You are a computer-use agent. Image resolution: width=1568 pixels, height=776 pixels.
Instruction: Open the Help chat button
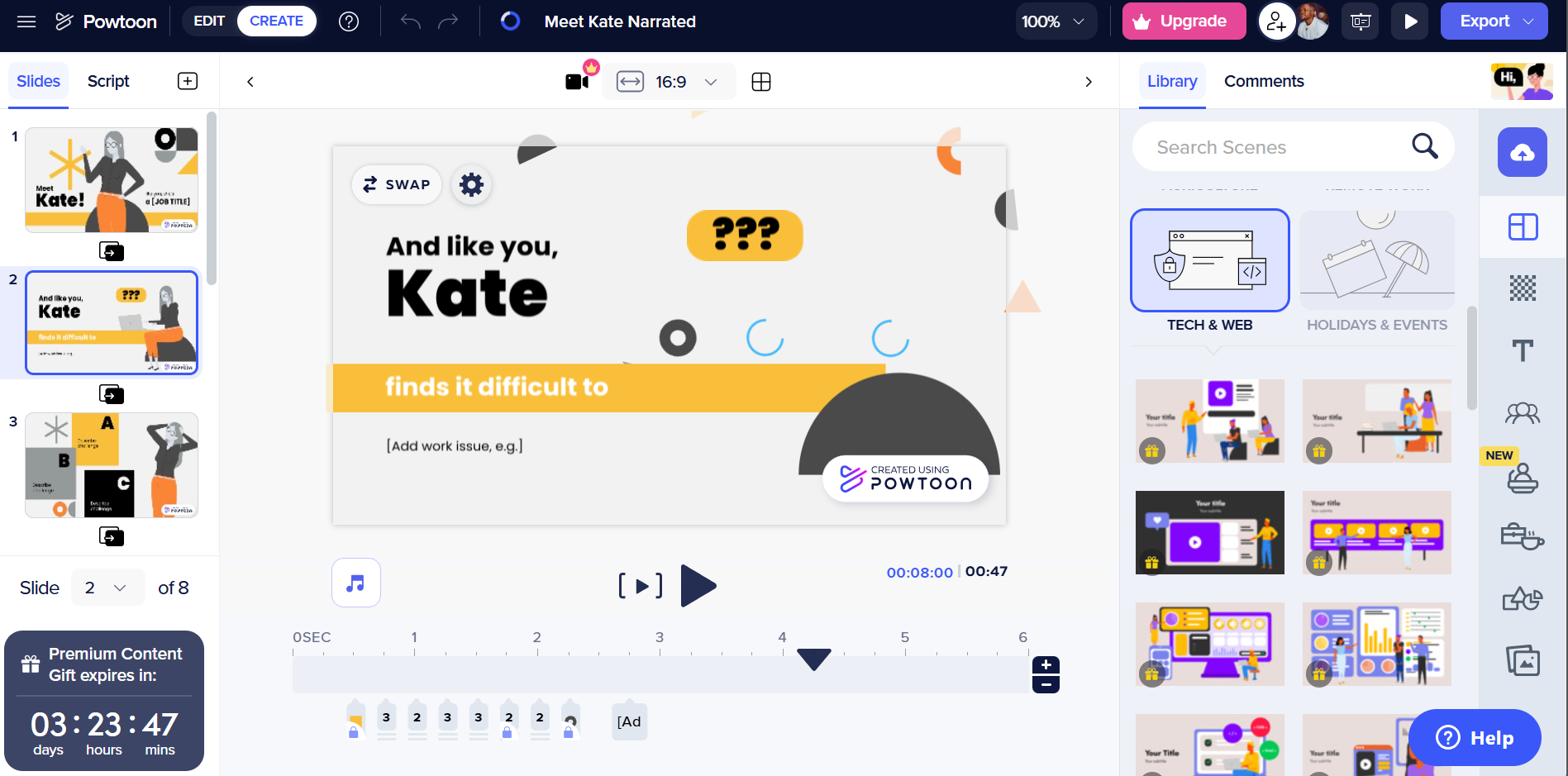1475,737
